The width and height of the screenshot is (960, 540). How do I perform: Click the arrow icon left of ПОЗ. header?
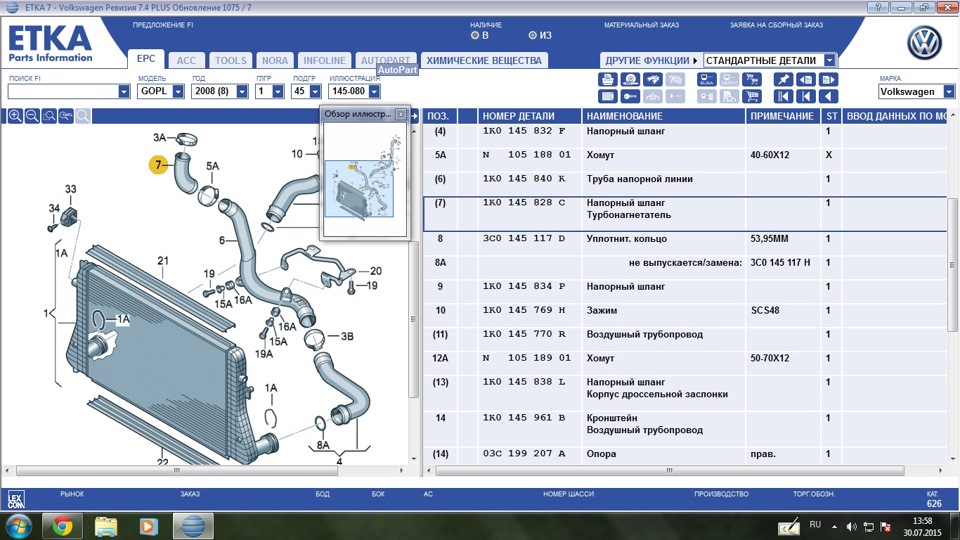414,116
